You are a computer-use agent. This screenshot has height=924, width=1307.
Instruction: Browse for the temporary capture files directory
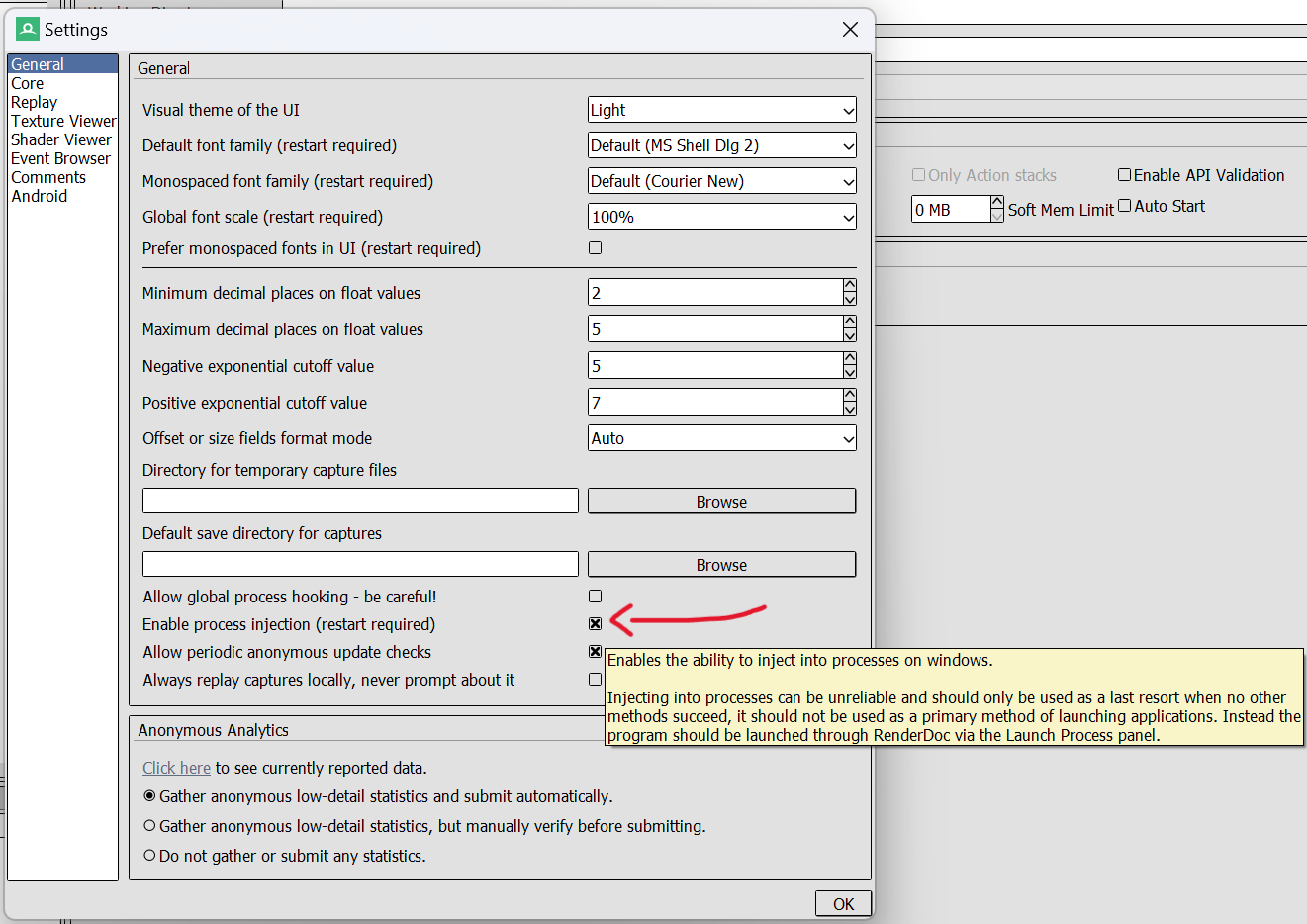point(721,501)
